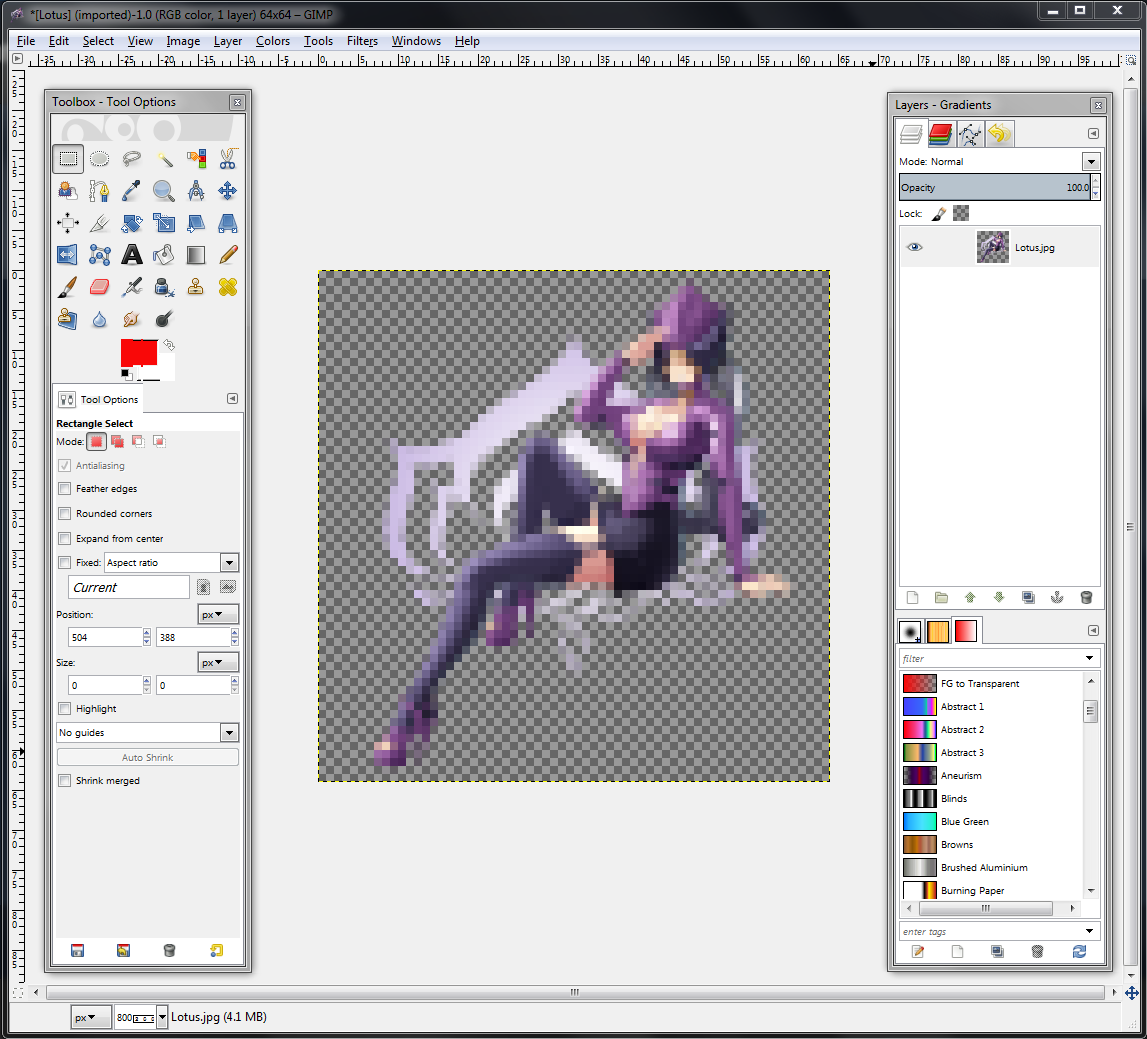The width and height of the screenshot is (1147, 1039).
Task: Toggle lock pixels brush icon
Action: pyautogui.click(x=939, y=214)
